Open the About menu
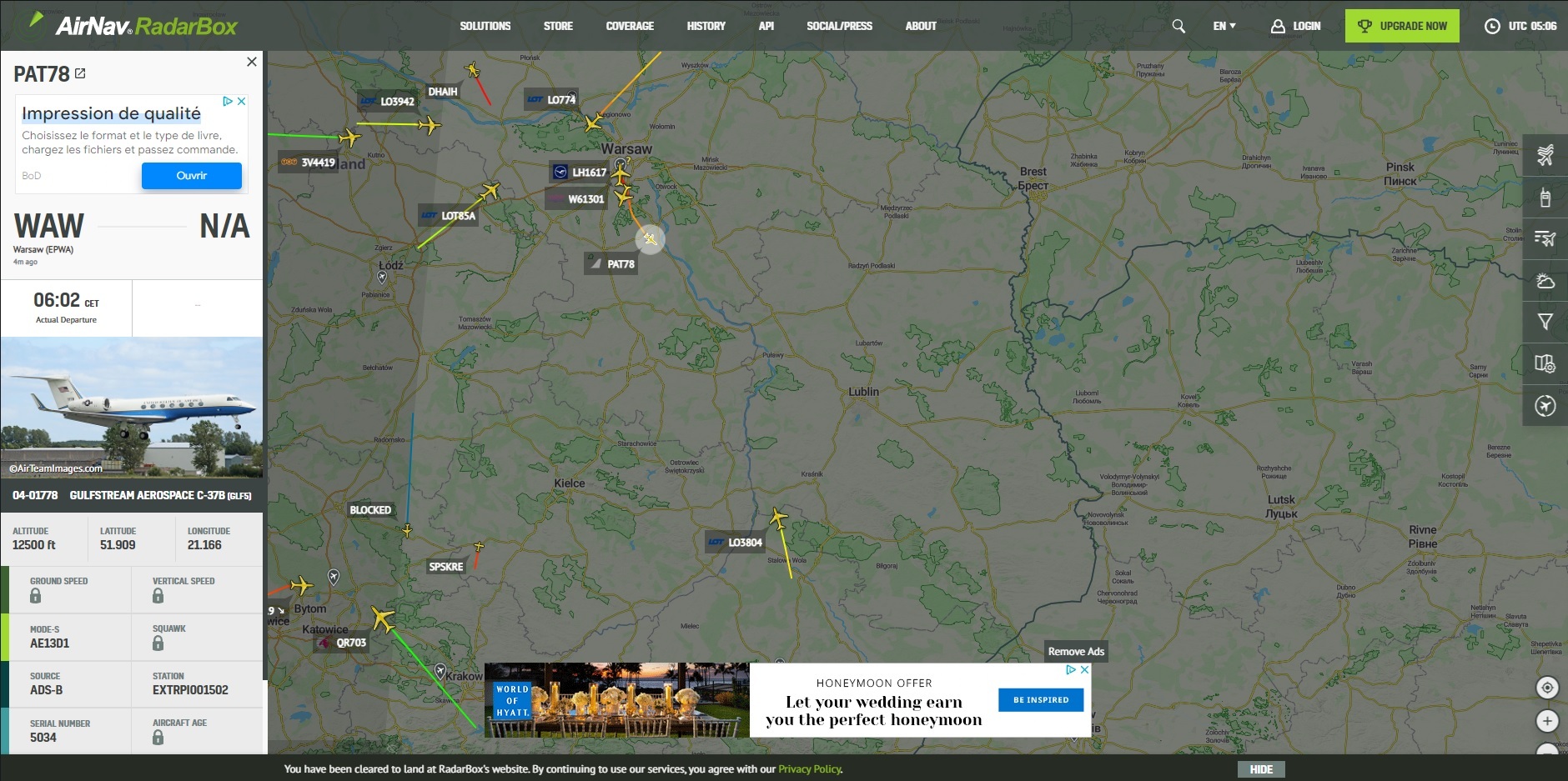The image size is (1568, 781). click(921, 26)
